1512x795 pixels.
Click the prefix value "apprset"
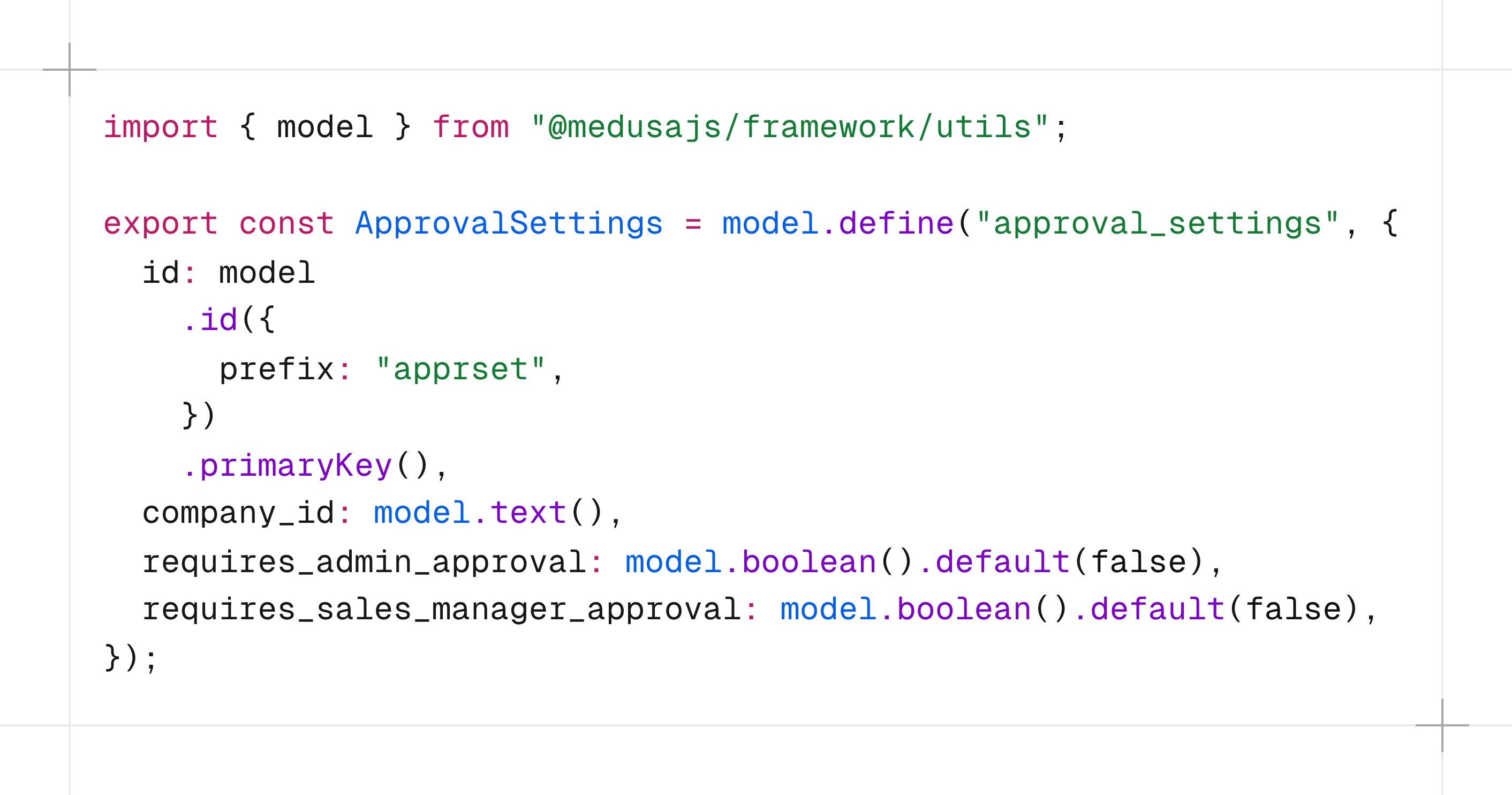click(x=461, y=369)
